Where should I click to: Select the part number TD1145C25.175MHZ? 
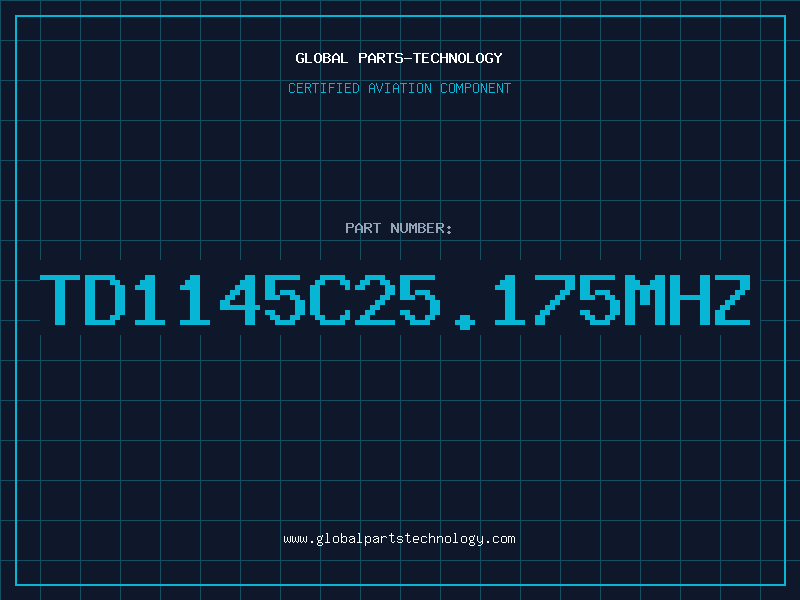[395, 301]
